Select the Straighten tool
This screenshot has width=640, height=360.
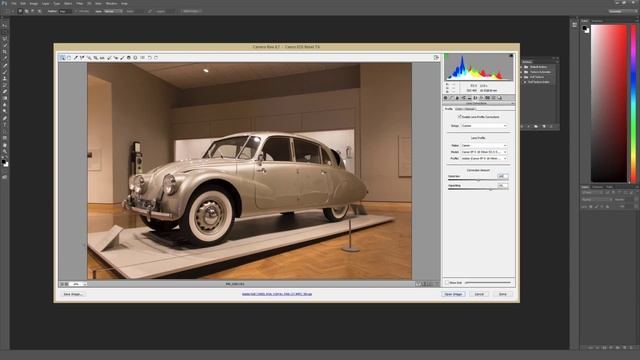click(102, 58)
